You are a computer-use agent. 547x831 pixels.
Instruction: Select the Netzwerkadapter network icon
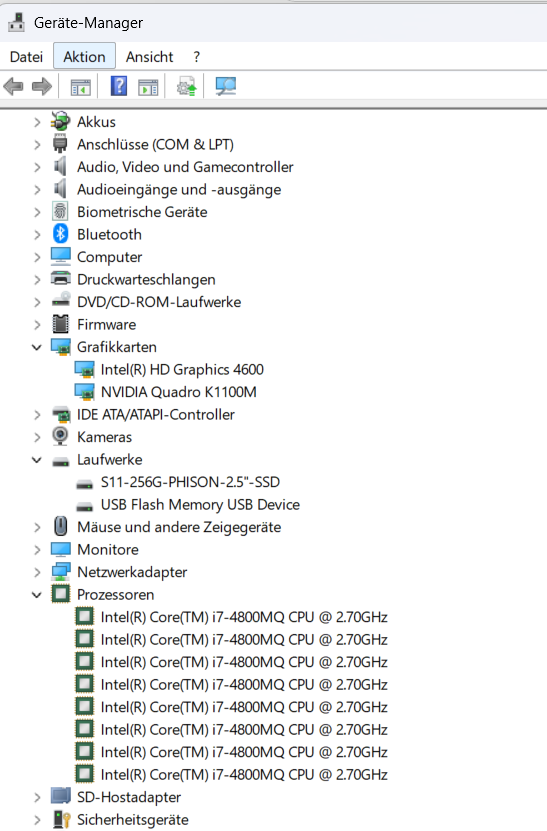[x=60, y=571]
